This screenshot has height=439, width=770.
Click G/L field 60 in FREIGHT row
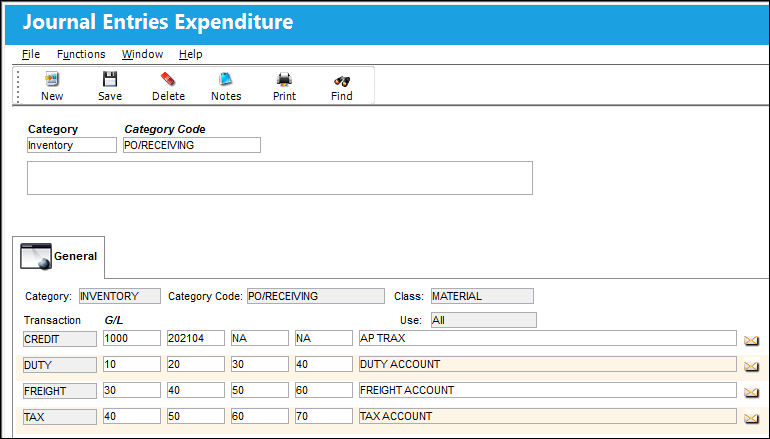324,390
